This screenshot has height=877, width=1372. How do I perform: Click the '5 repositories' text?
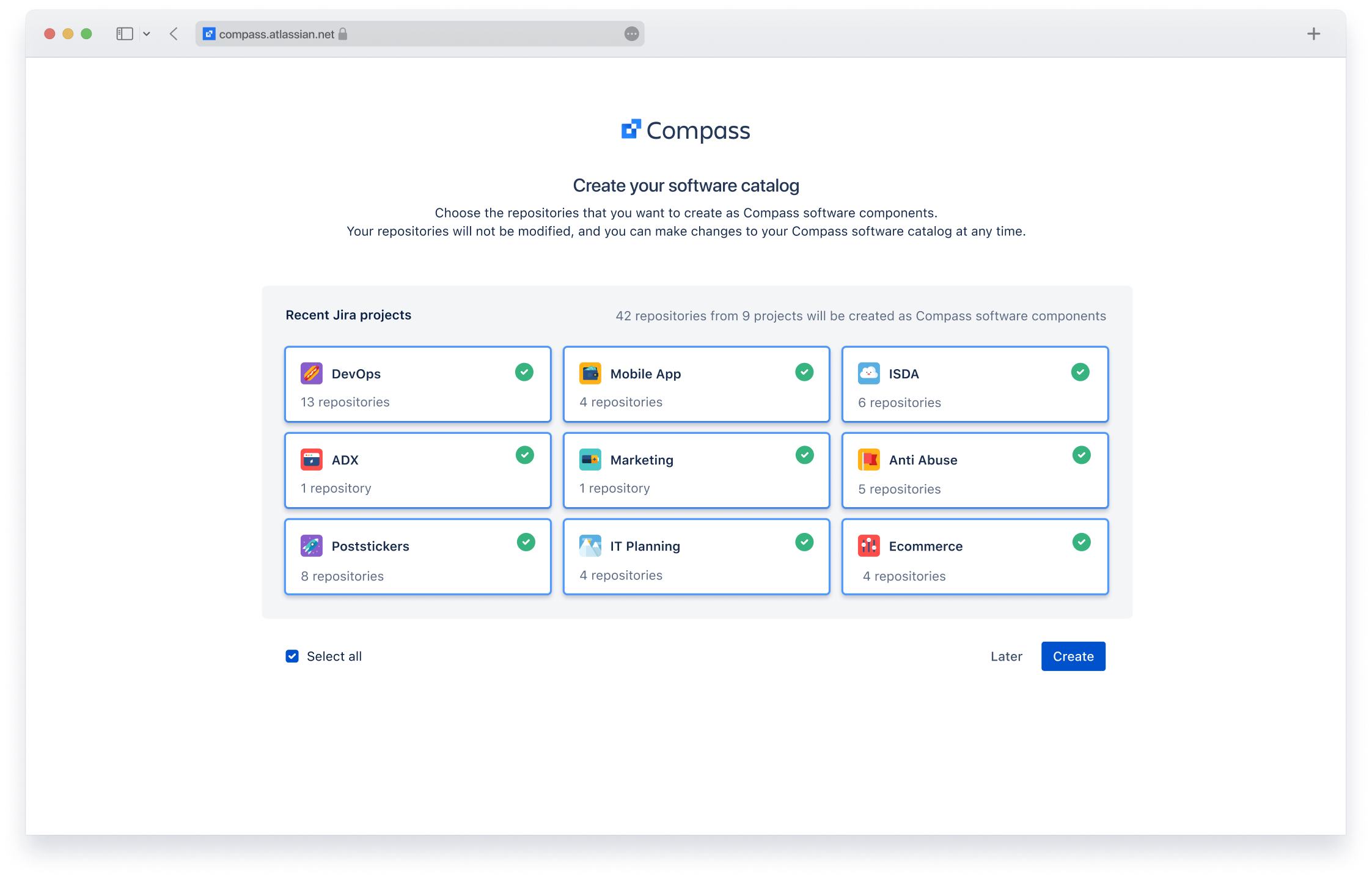[899, 489]
